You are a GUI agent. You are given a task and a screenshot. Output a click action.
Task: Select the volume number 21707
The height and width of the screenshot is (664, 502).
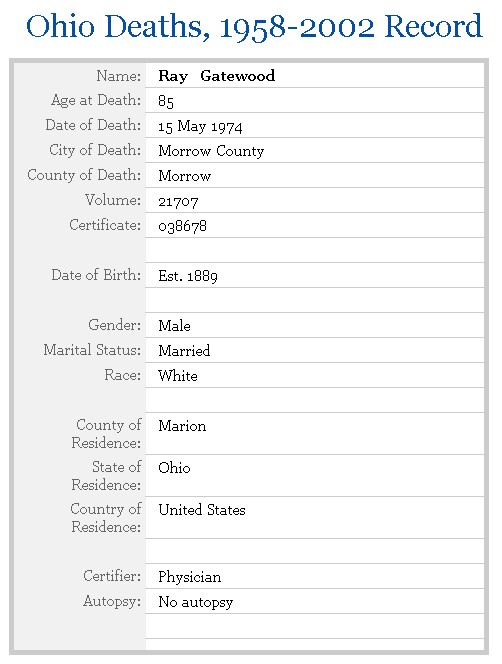tap(178, 201)
